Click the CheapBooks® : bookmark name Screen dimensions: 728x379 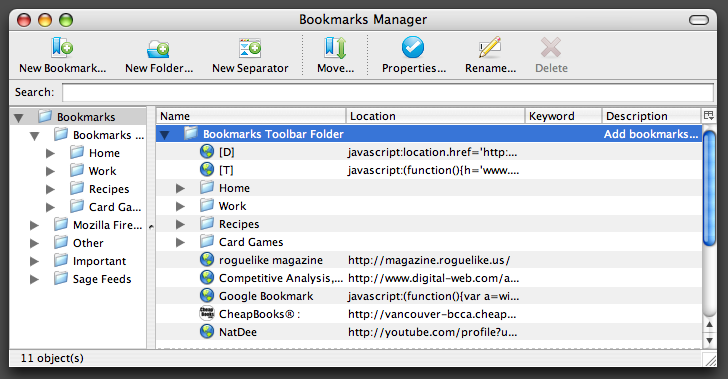click(x=260, y=314)
